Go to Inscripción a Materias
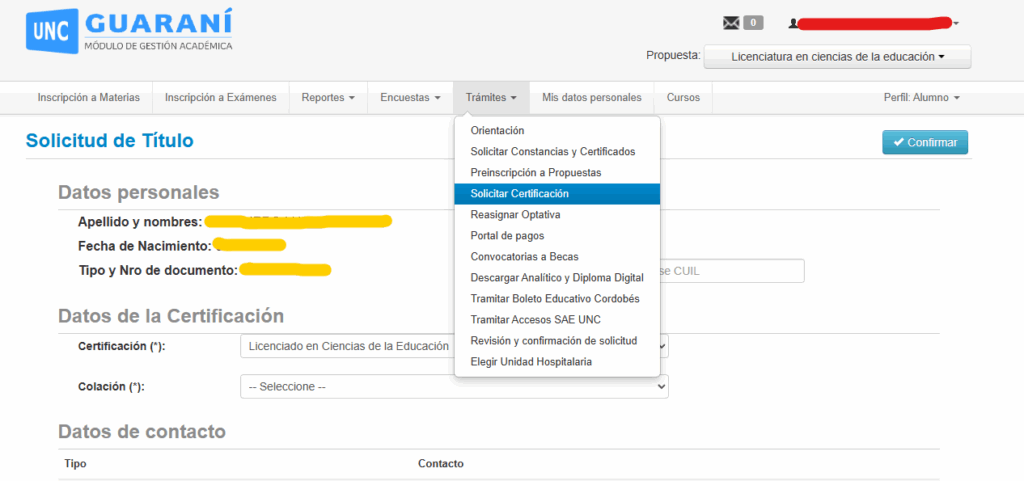The height and width of the screenshot is (481, 1024). pos(88,98)
